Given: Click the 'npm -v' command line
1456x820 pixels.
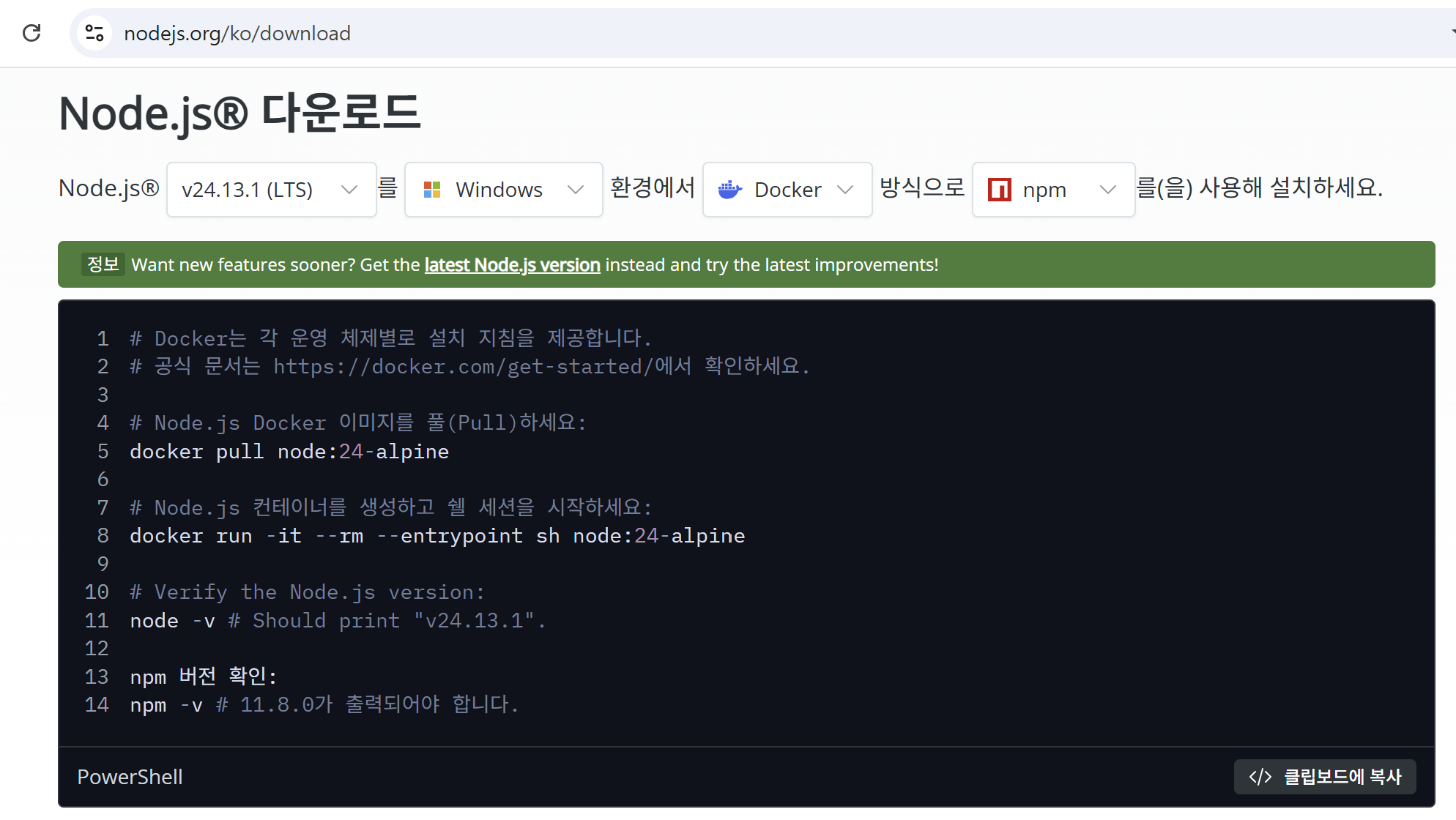Looking at the screenshot, I should (324, 705).
